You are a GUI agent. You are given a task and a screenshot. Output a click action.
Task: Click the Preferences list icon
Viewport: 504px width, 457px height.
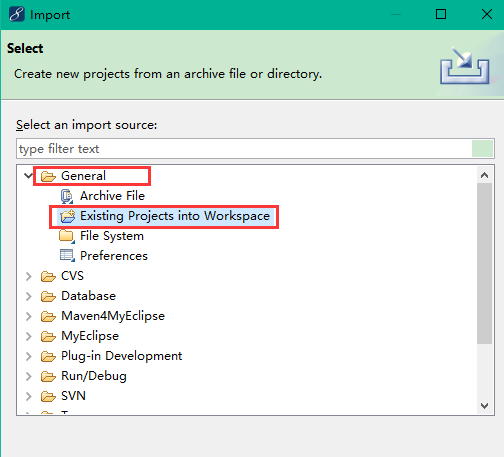tap(67, 256)
